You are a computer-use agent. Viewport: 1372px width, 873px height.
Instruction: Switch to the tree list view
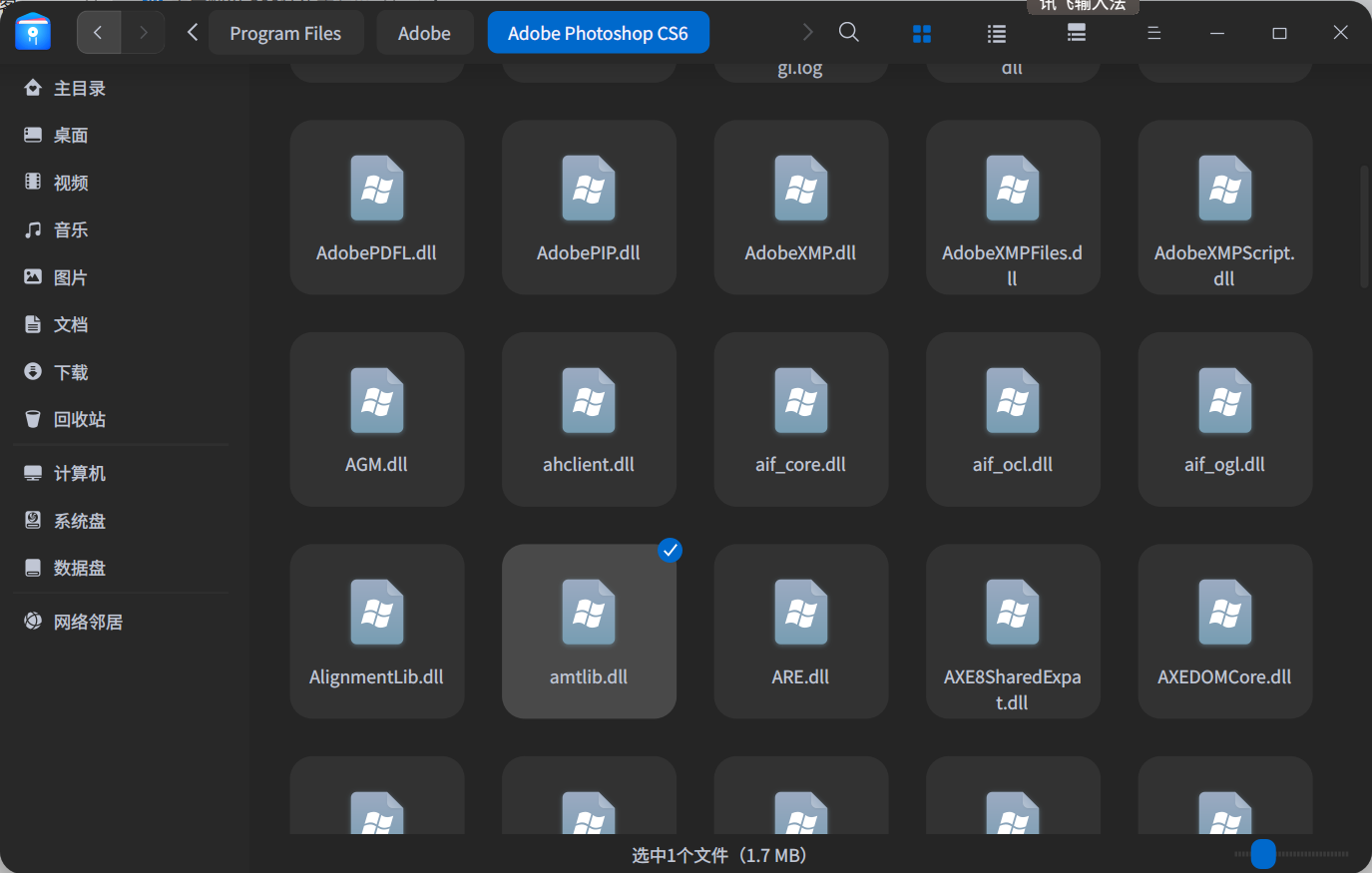(x=1077, y=34)
